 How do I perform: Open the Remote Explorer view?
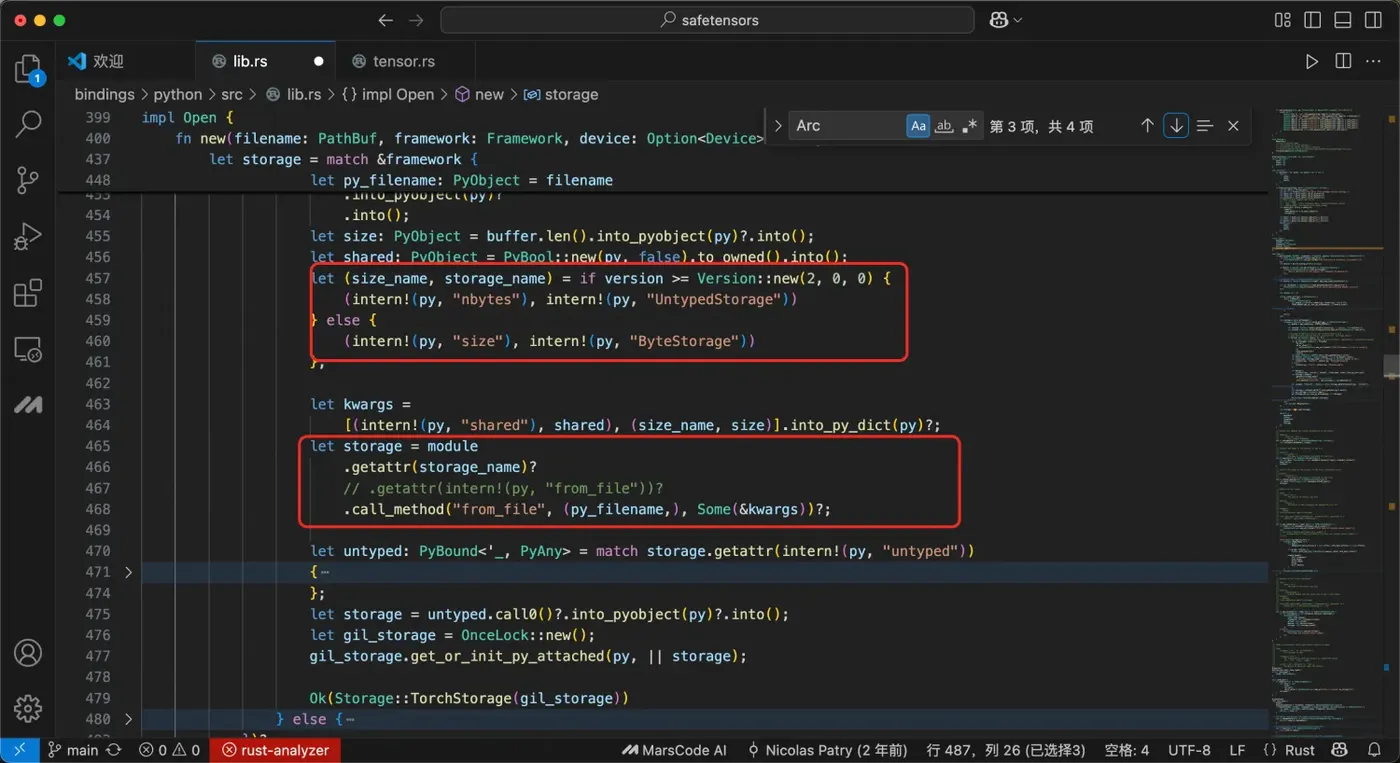click(28, 349)
